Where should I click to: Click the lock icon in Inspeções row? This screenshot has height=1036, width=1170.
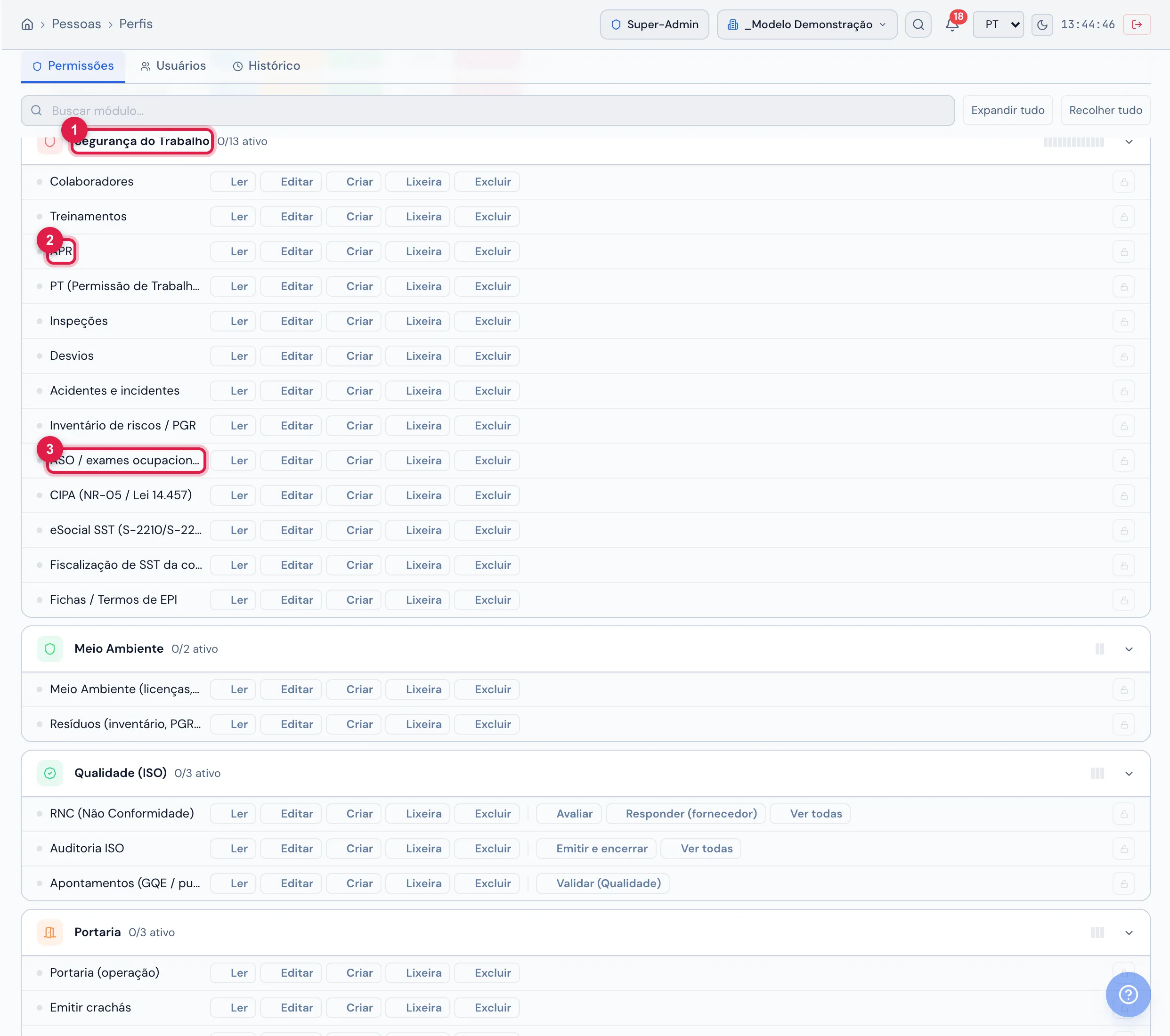(1124, 322)
